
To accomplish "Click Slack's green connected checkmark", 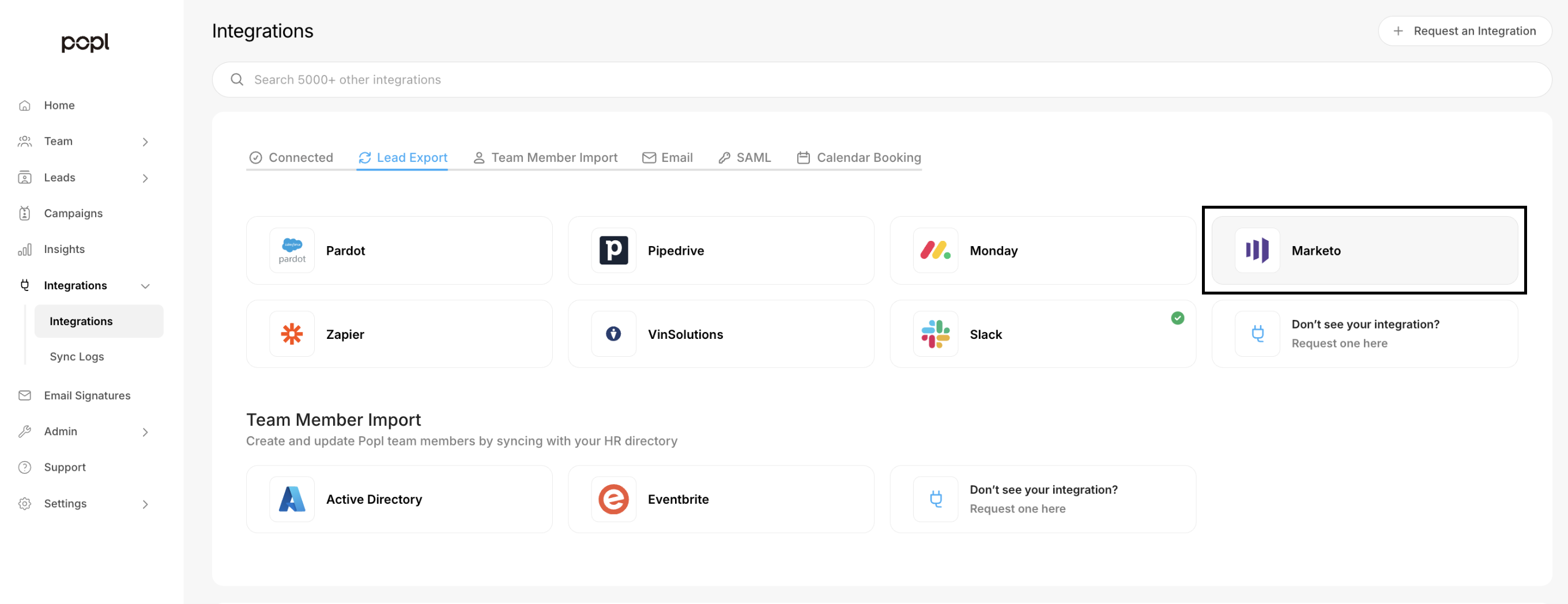I will 1177,318.
